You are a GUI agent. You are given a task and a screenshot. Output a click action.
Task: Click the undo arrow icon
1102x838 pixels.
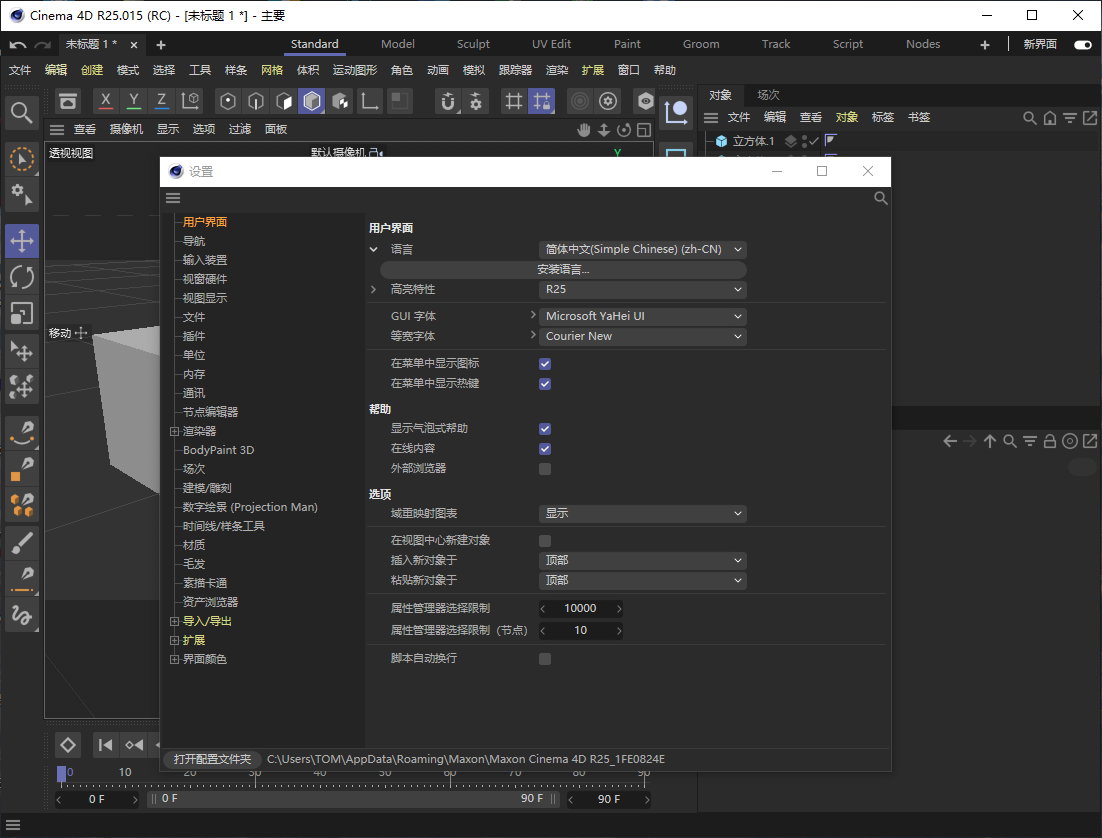point(18,44)
